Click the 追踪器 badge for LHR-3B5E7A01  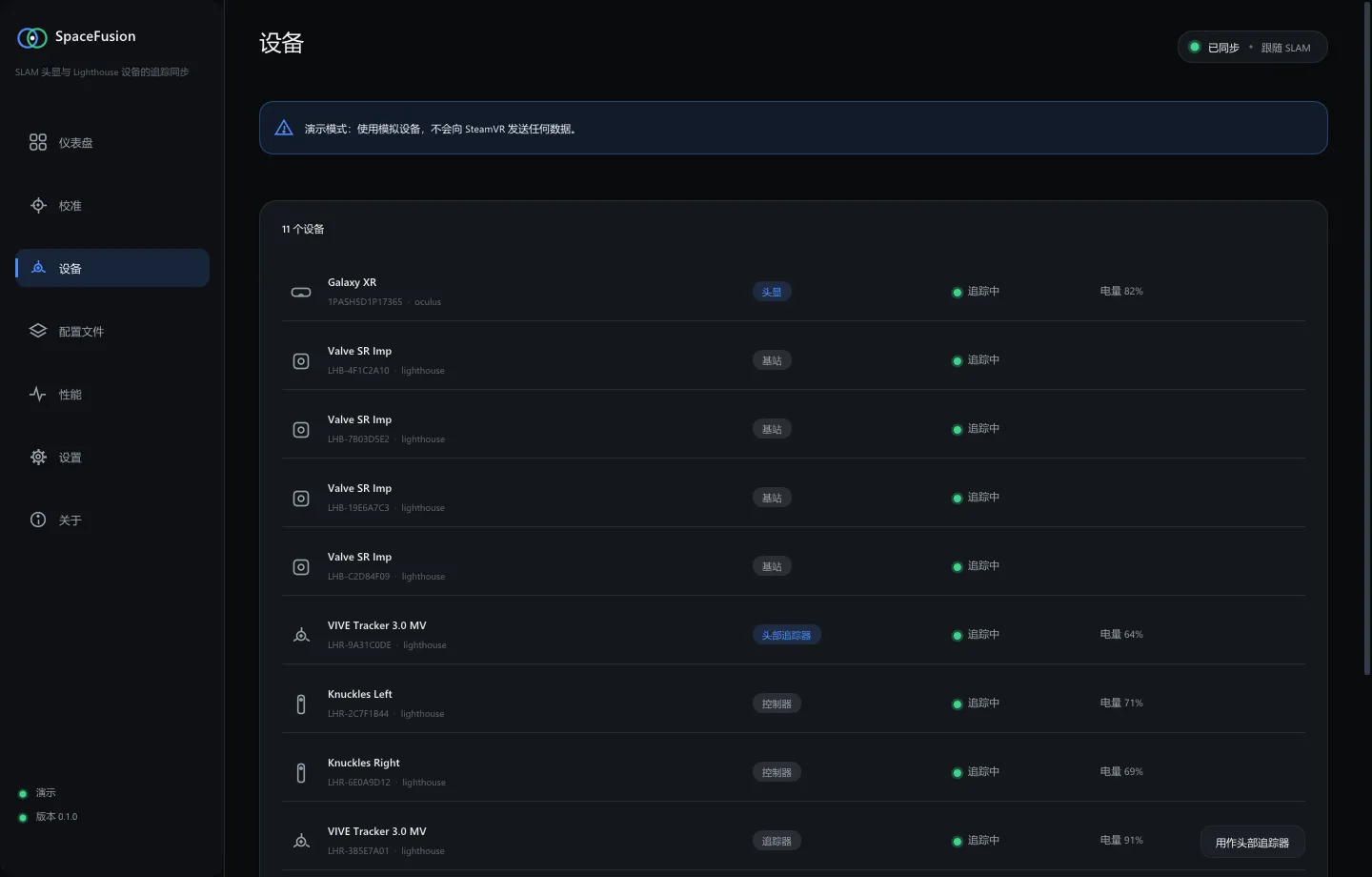777,841
